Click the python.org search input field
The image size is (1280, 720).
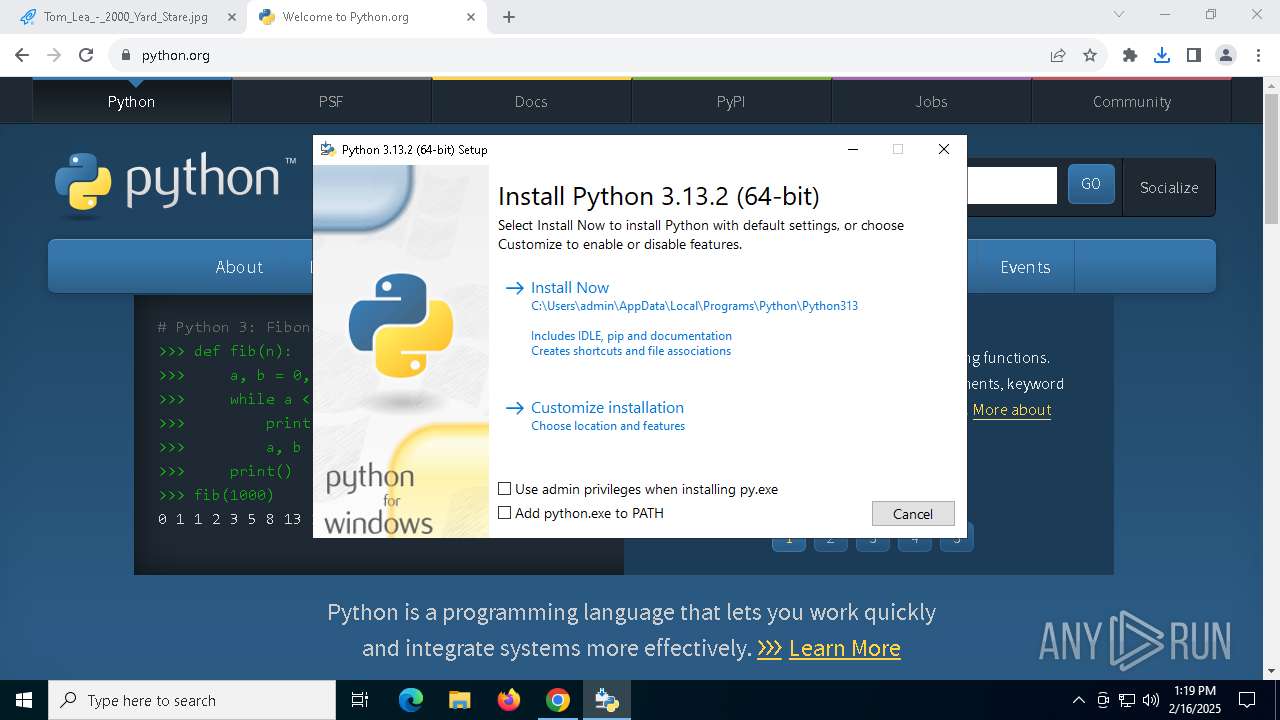pos(1010,185)
